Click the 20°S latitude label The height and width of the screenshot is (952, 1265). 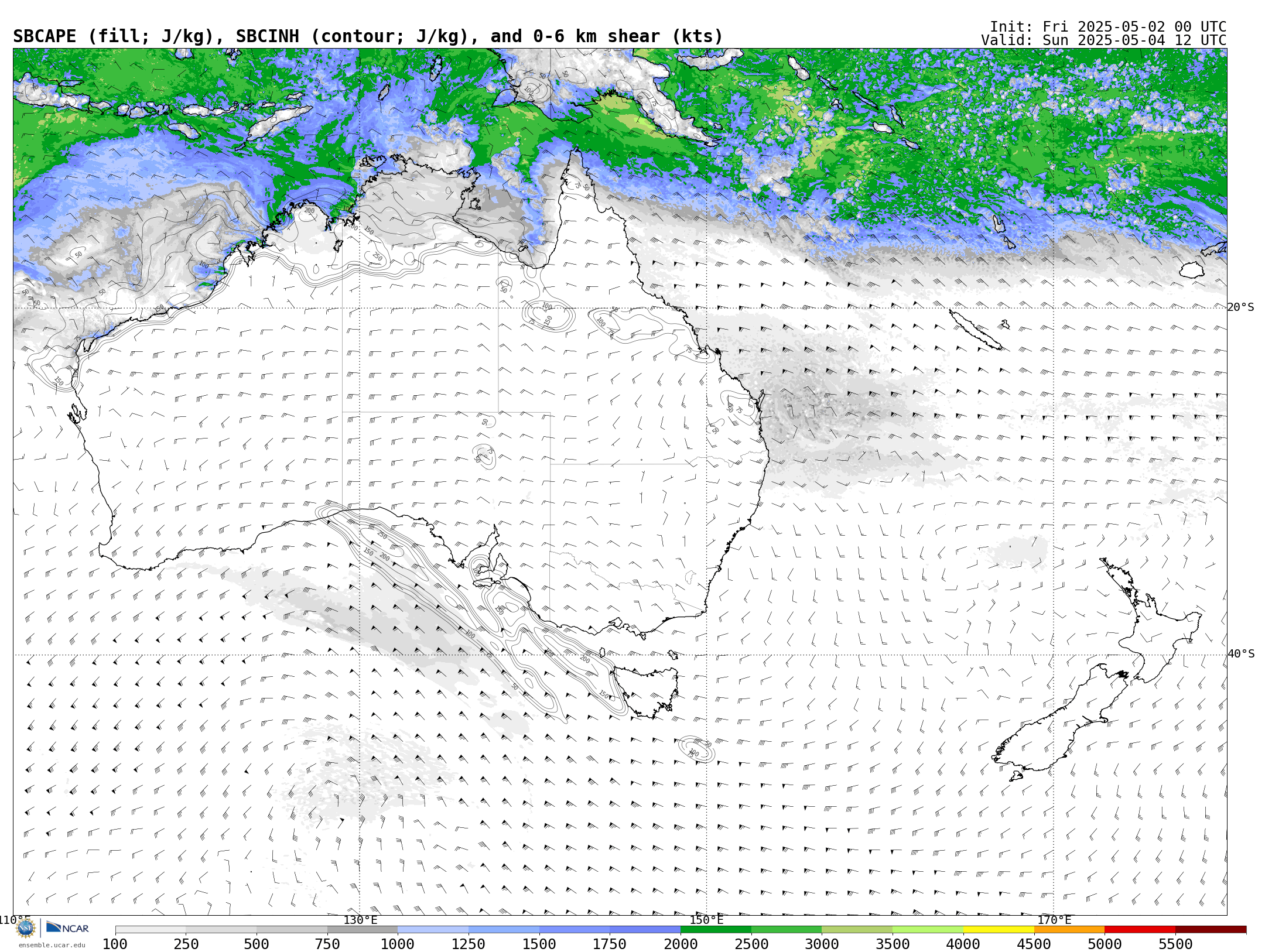pyautogui.click(x=1240, y=307)
